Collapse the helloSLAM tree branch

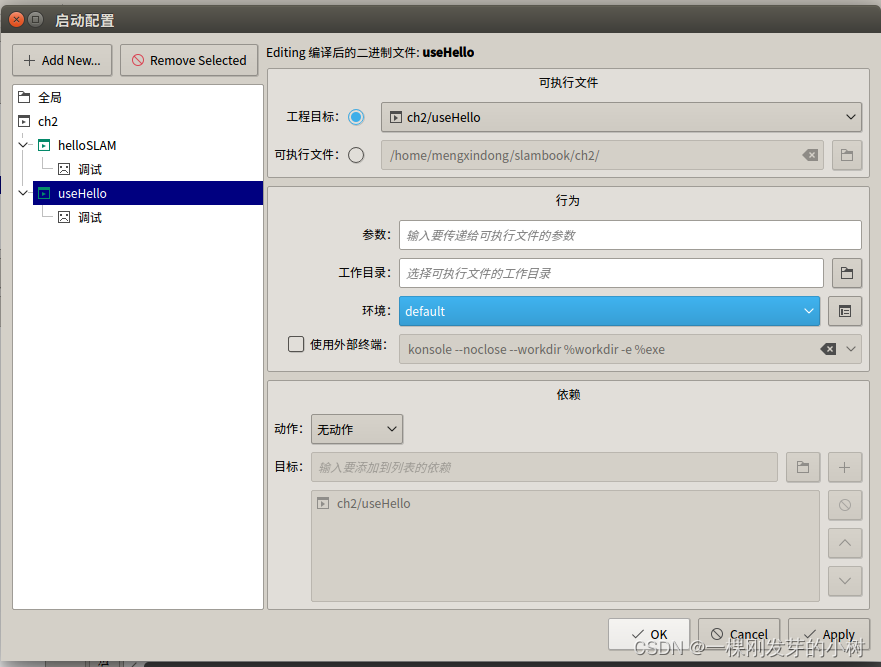23,145
